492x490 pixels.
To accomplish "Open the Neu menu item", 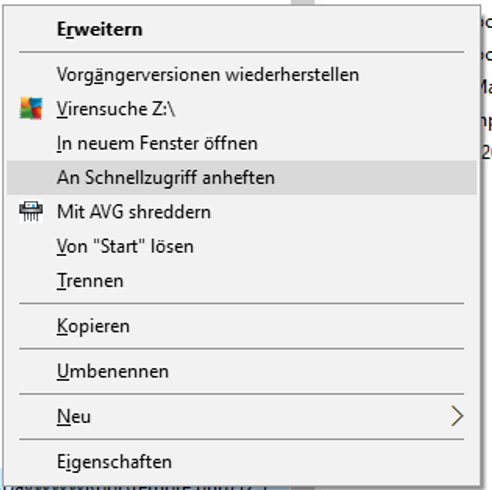I will click(x=242, y=416).
